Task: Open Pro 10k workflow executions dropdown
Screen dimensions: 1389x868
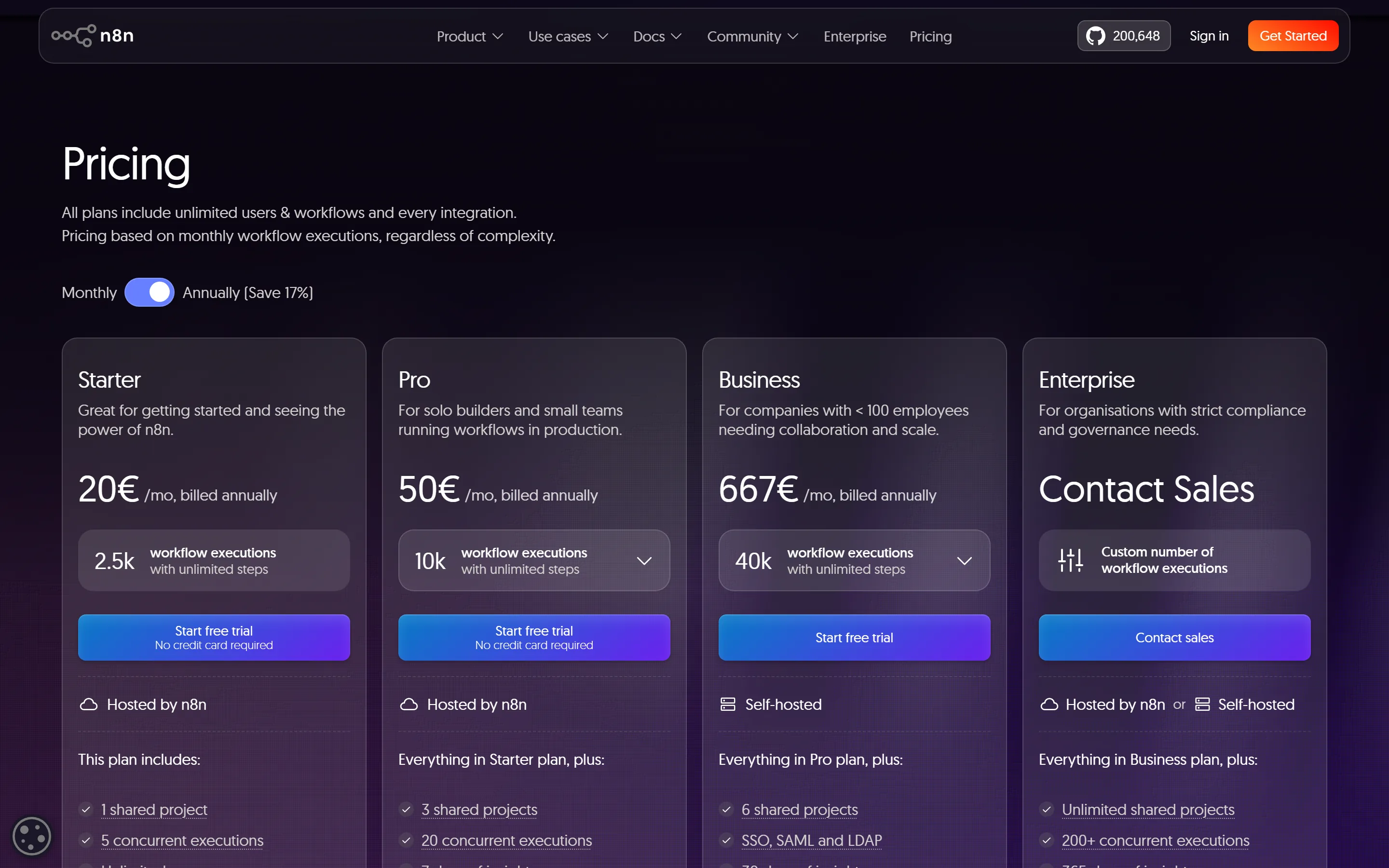Action: (x=534, y=560)
